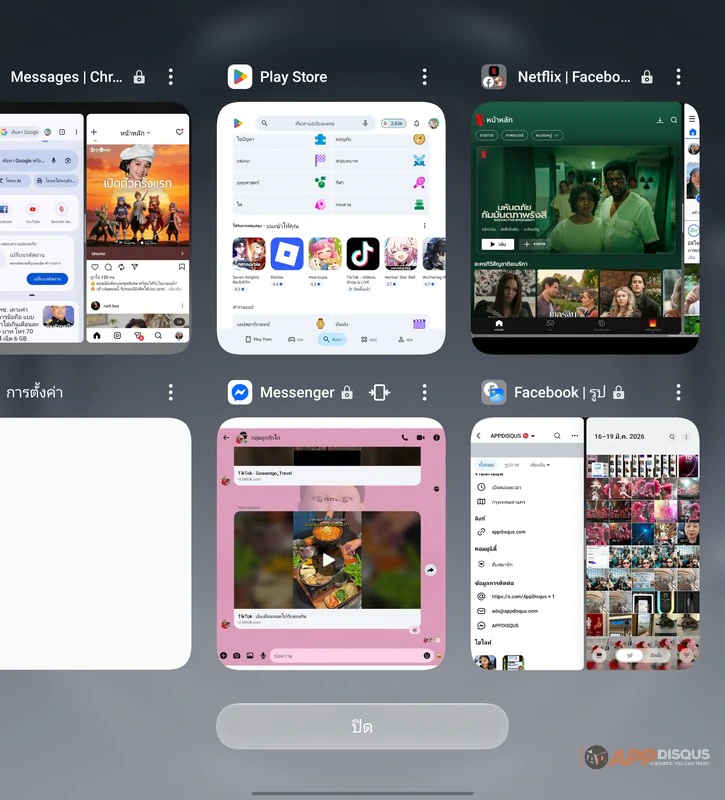Open three-dot menu for Netflix | Facebook
This screenshot has width=725, height=800.
click(679, 77)
